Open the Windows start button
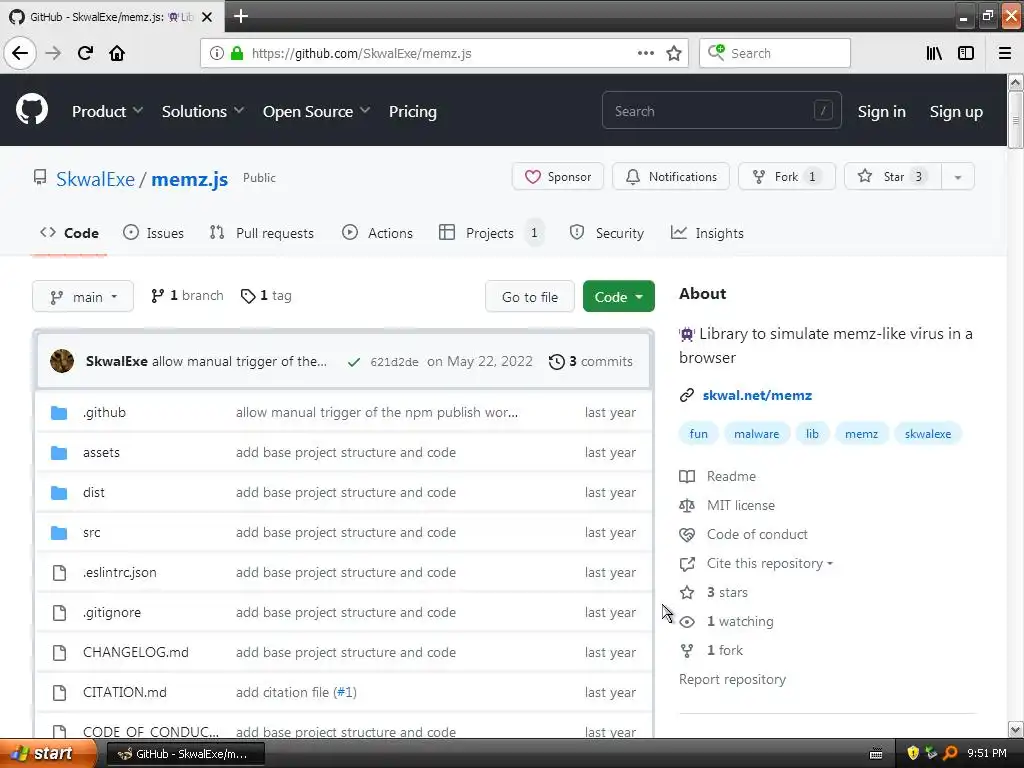 [x=46, y=753]
